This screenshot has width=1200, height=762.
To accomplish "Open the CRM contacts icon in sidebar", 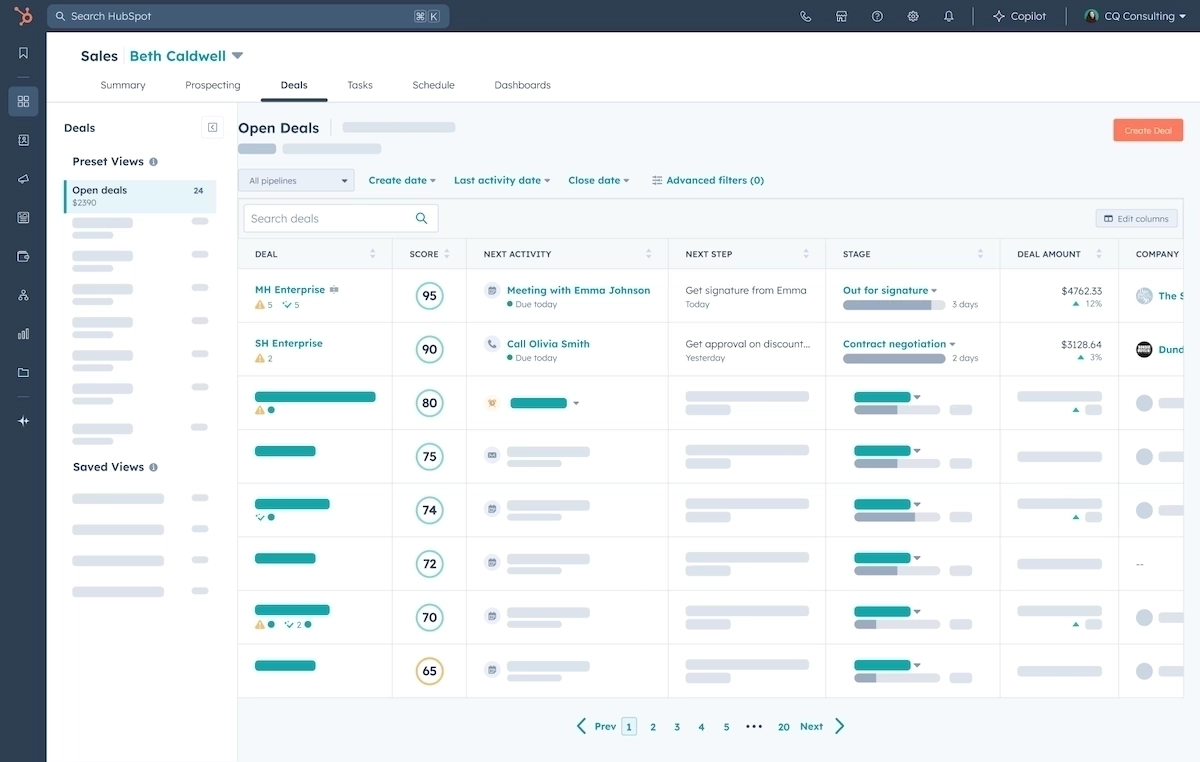I will pyautogui.click(x=22, y=140).
